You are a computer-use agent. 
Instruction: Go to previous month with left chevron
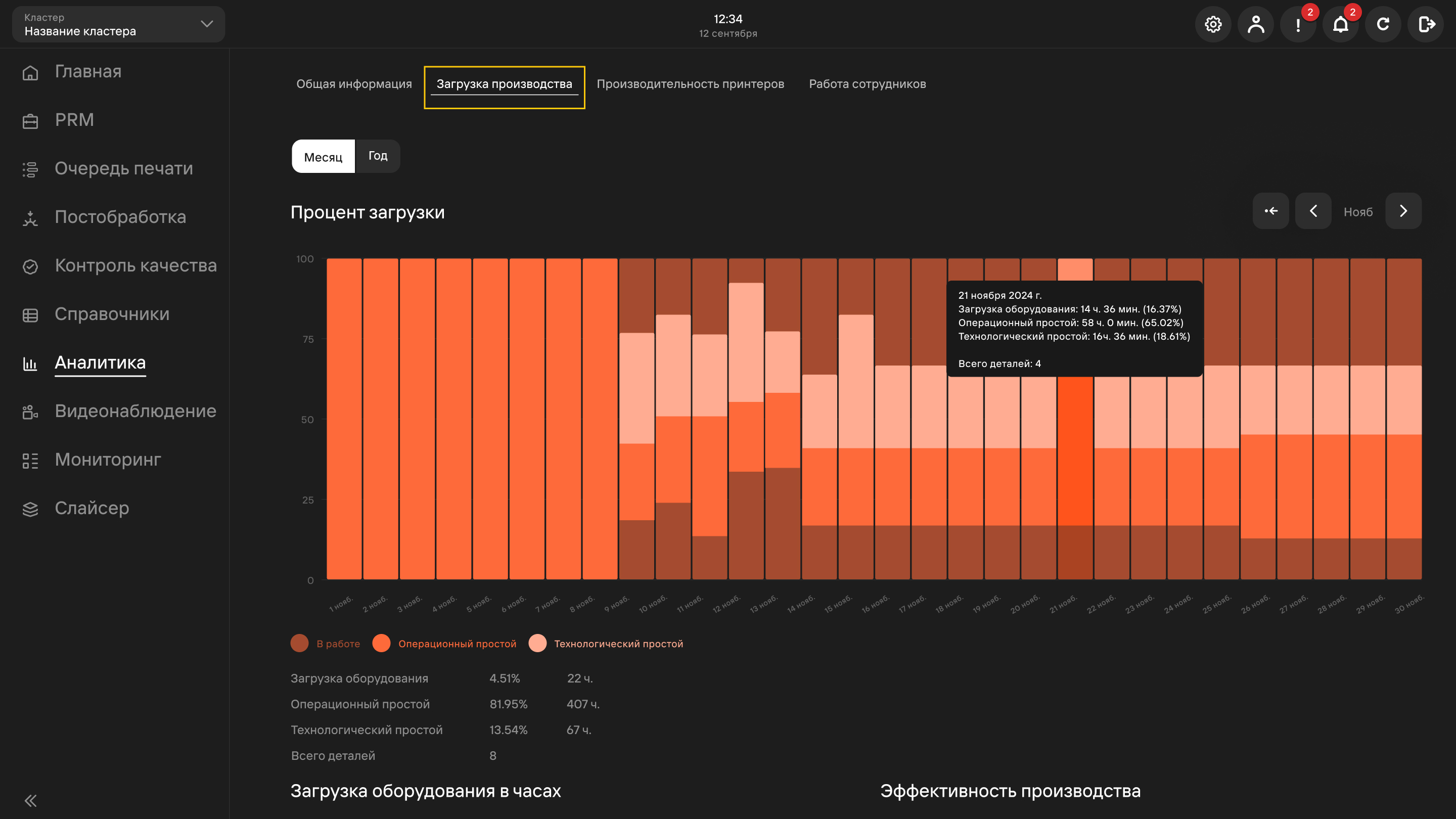click(1313, 211)
